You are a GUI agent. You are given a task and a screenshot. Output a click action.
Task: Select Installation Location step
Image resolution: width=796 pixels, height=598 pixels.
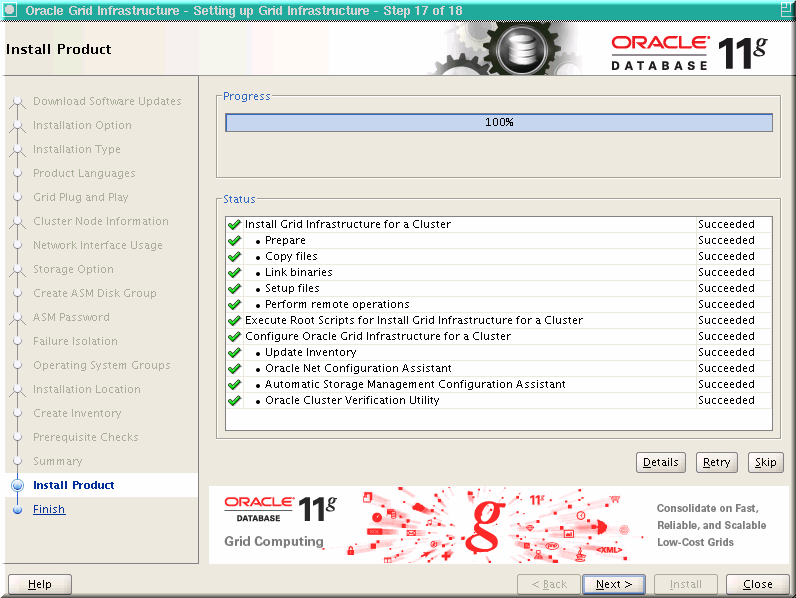[x=87, y=389]
